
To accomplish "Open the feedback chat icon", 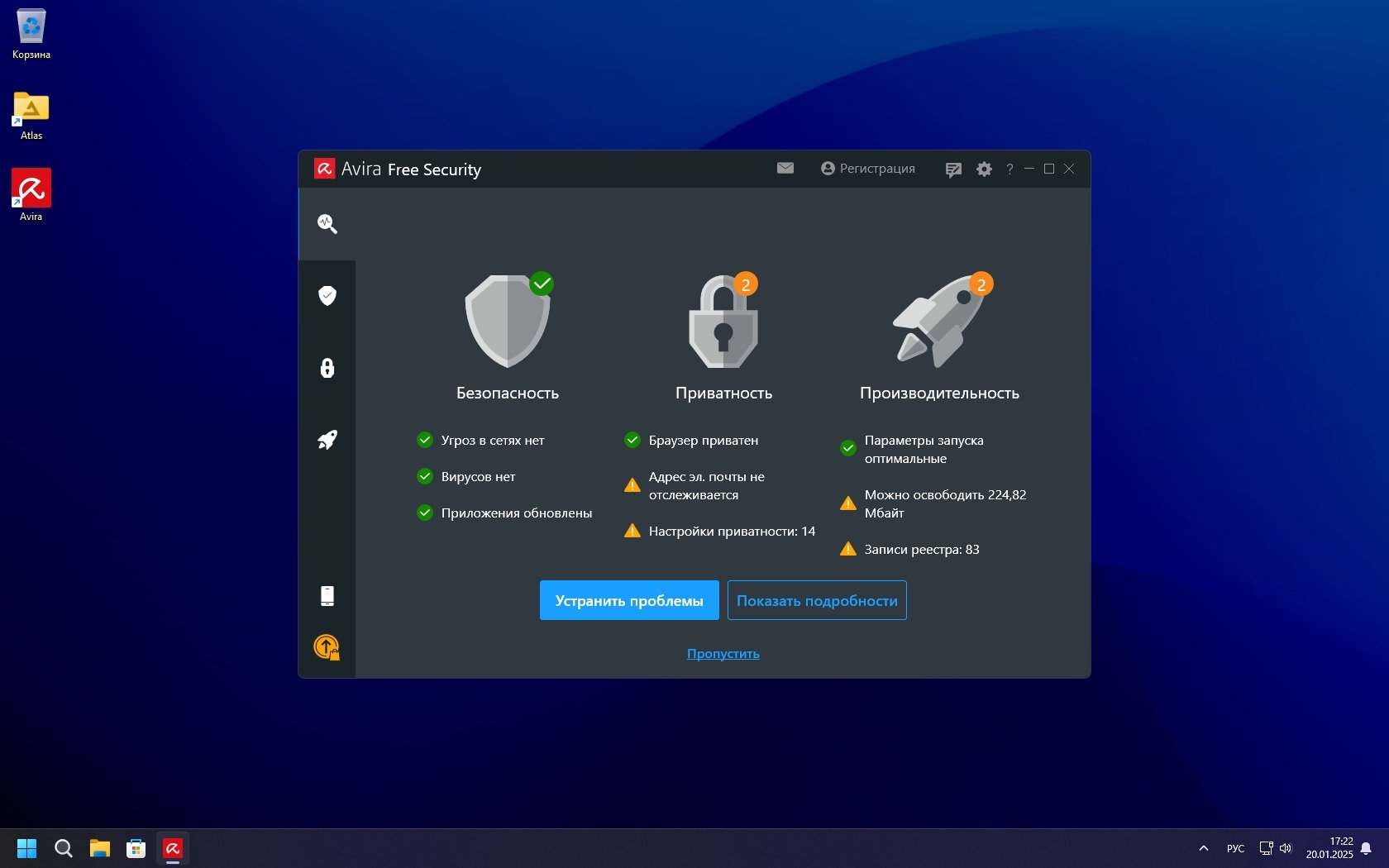I will 953,169.
